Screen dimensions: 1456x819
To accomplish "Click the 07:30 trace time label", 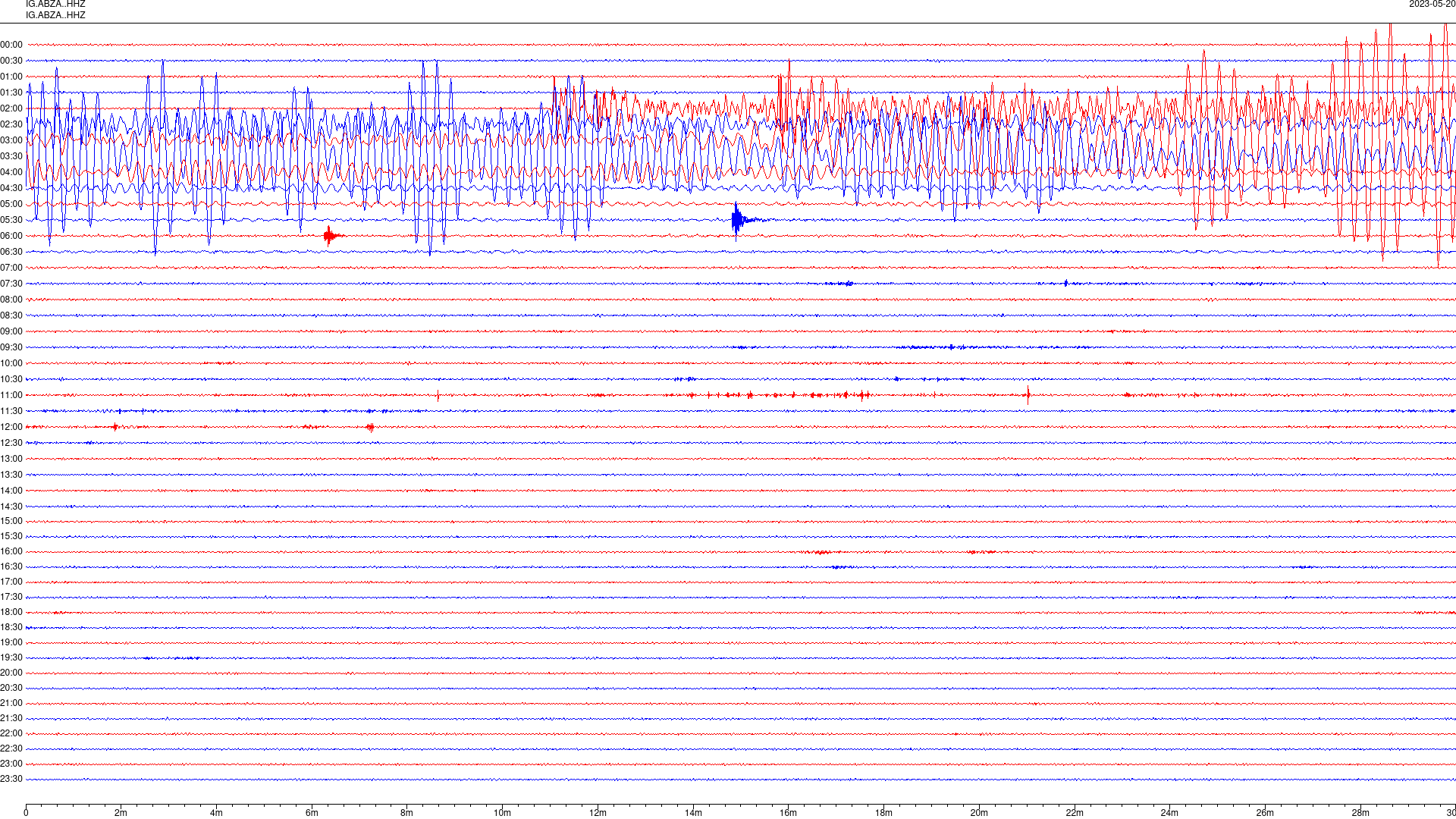I will 11,284.
